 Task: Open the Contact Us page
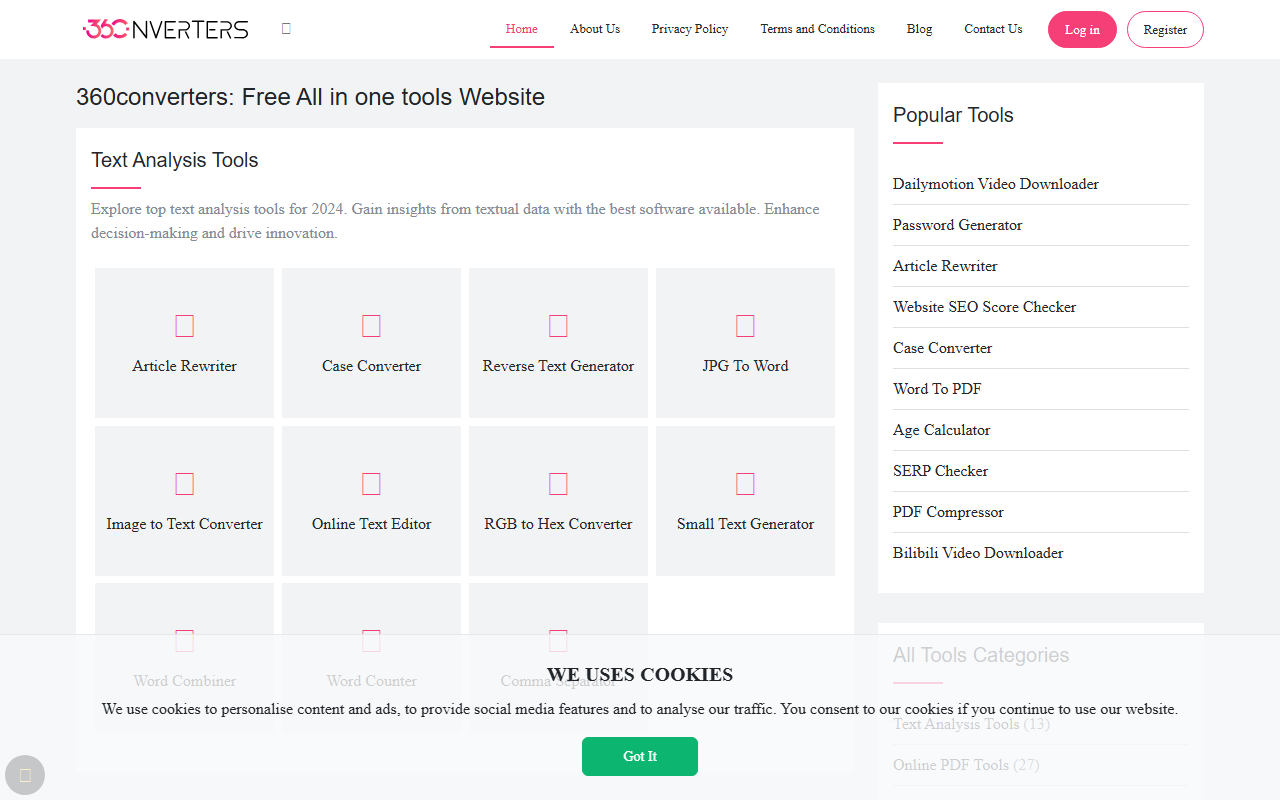point(993,29)
